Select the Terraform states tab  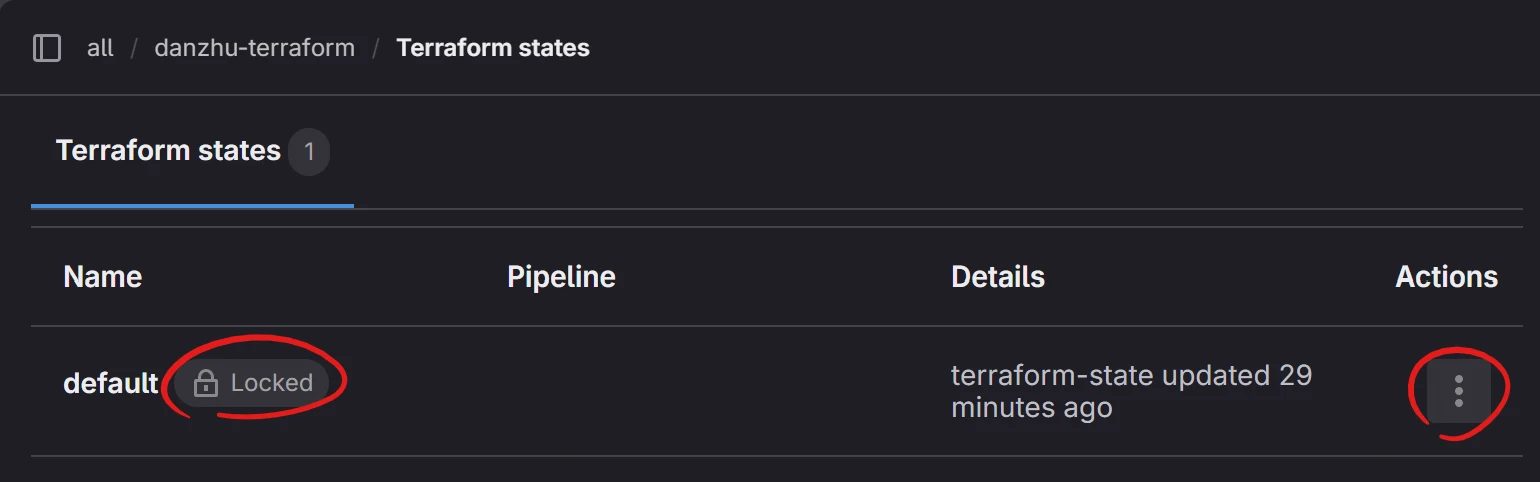pos(168,151)
